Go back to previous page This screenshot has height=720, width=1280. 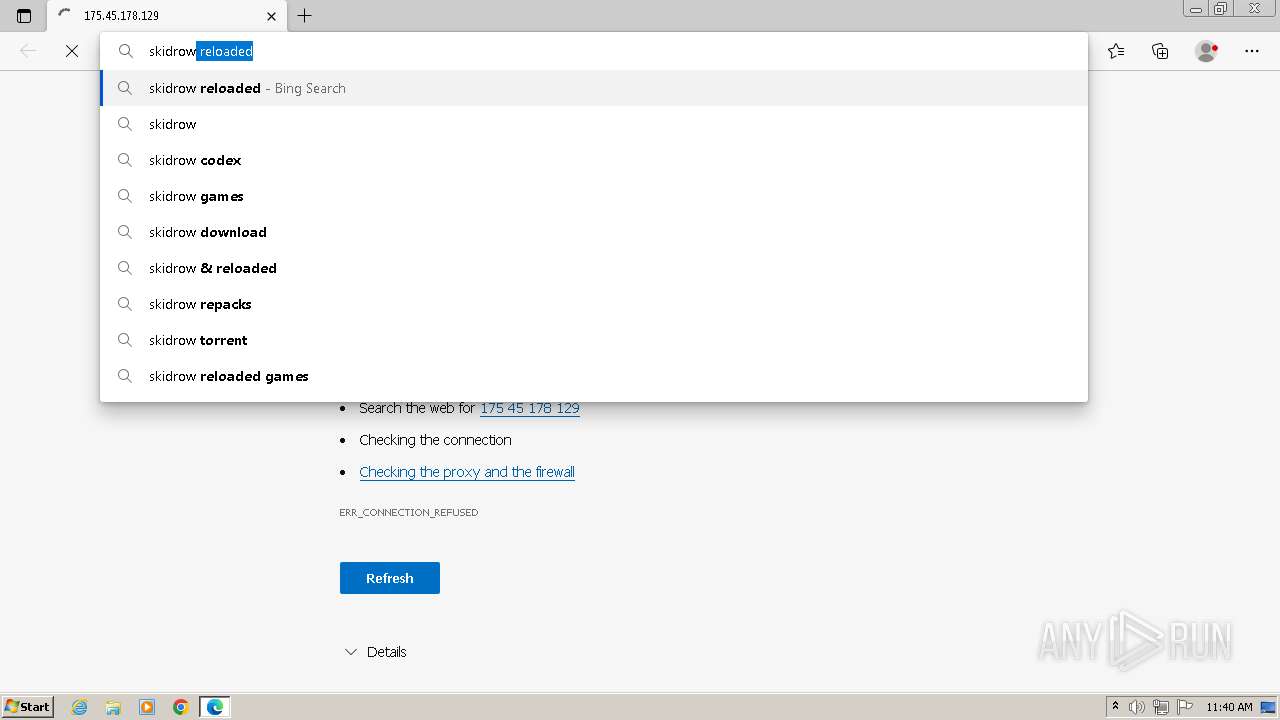tap(28, 51)
